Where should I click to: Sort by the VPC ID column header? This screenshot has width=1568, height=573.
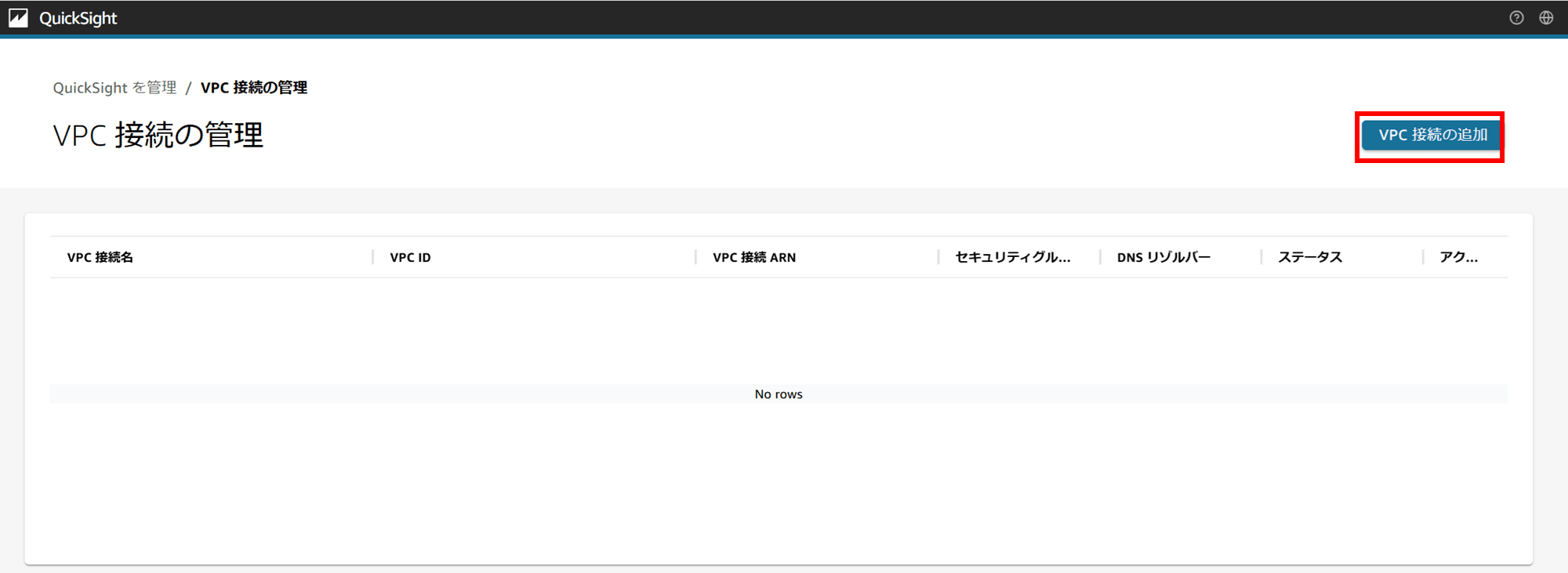coord(410,257)
